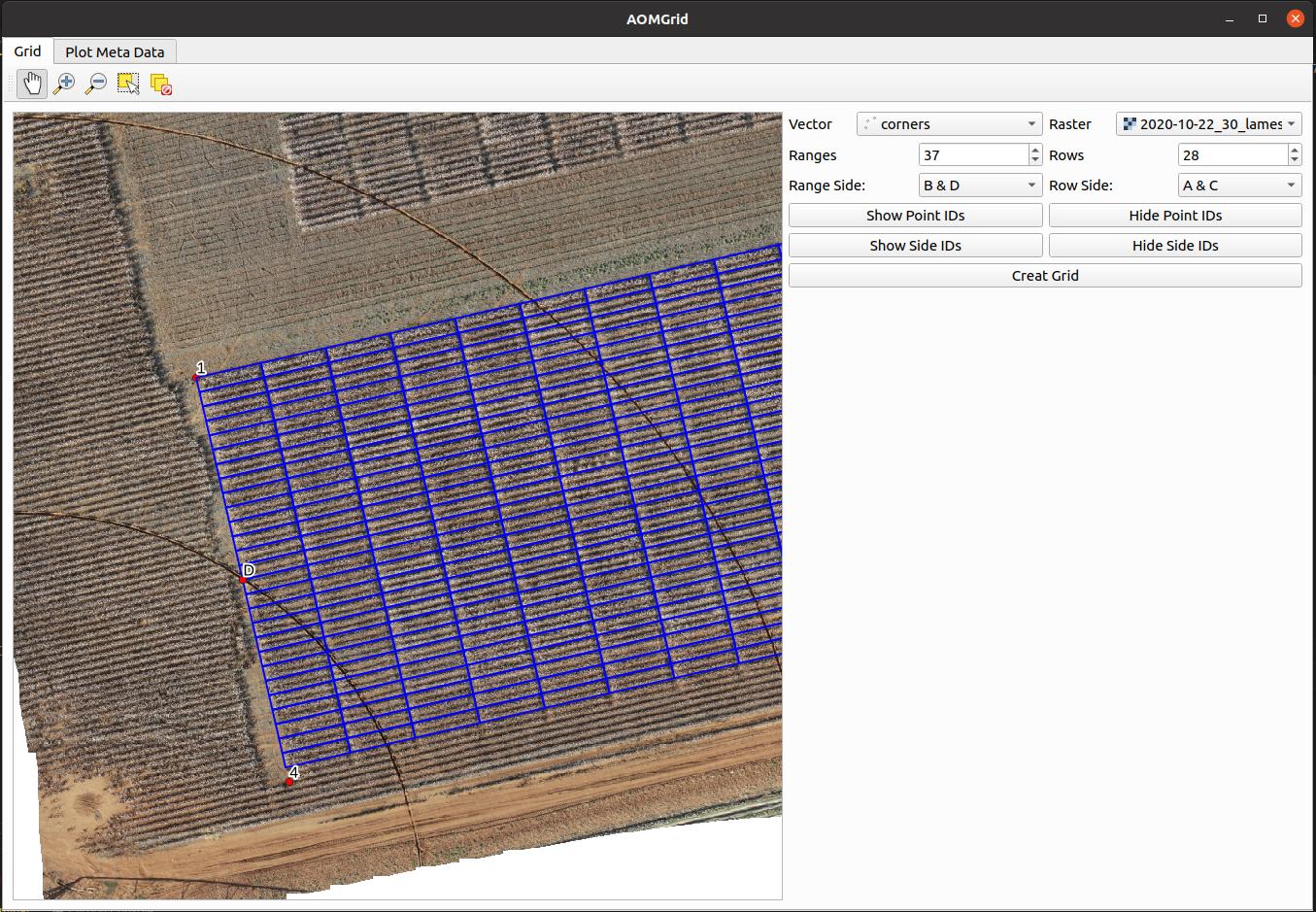Minimize the AOMGrid window
The height and width of the screenshot is (912, 1316).
pos(1231,18)
